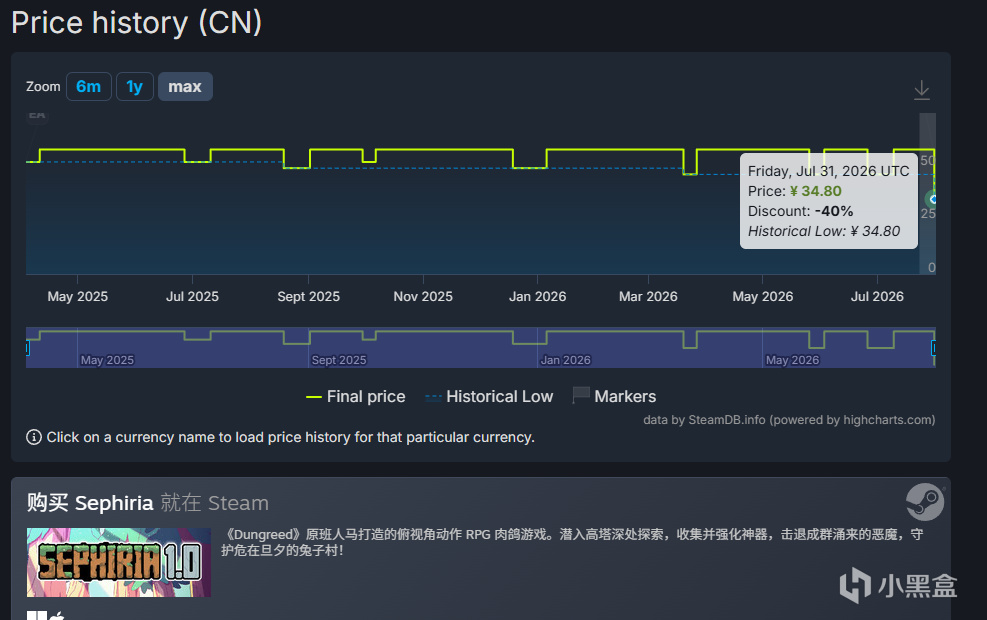Click the Apple platform icon below thumbnail
The image size is (987, 620).
coord(57,616)
